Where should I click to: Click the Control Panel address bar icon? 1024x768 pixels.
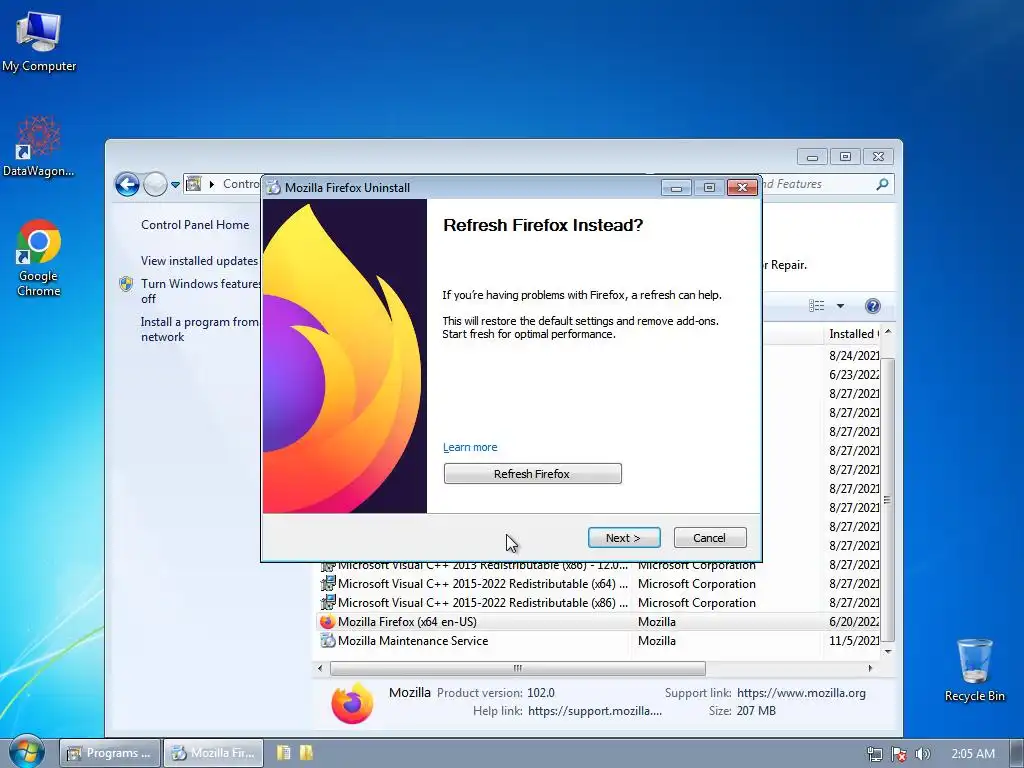[194, 184]
